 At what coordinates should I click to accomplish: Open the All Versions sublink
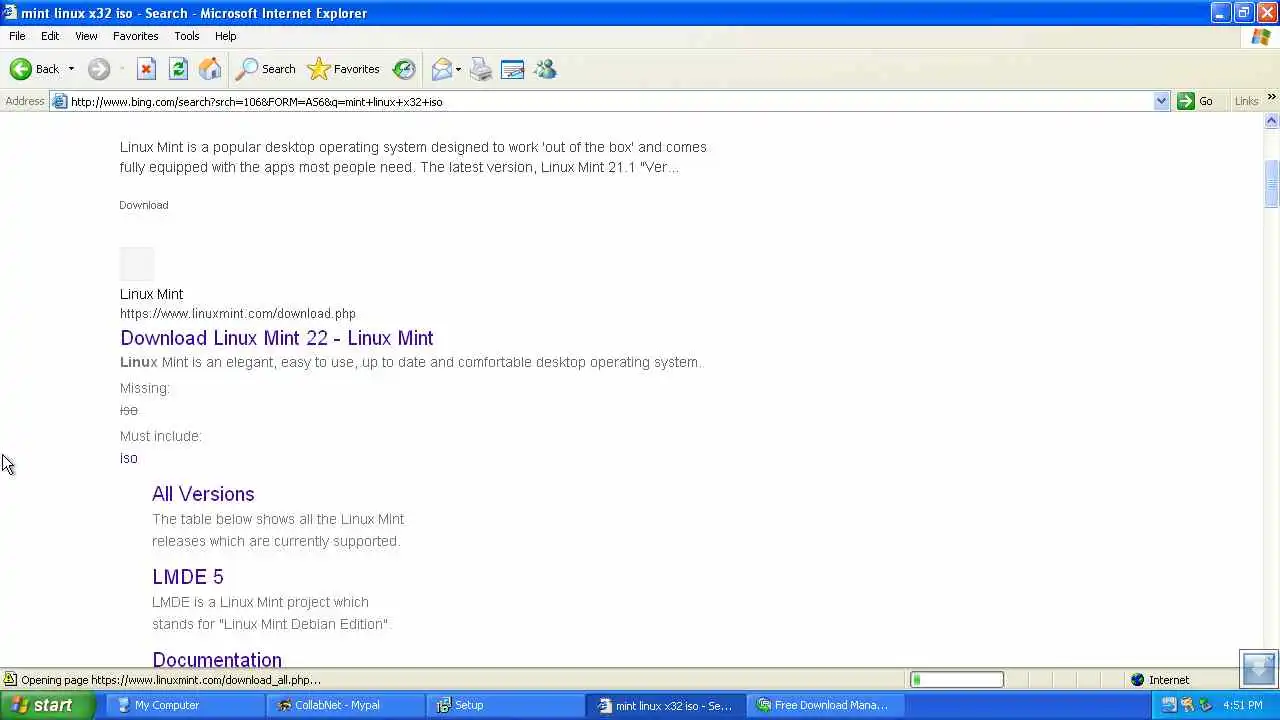pyautogui.click(x=203, y=494)
